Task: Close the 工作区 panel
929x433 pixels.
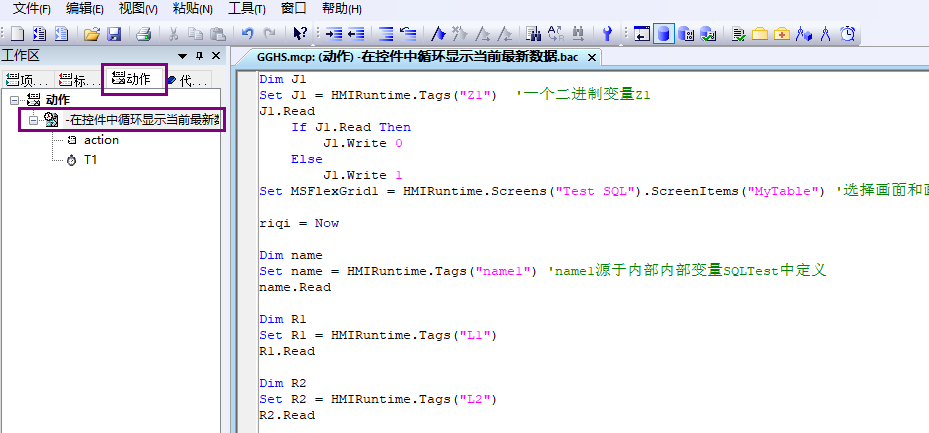Action: (x=216, y=56)
